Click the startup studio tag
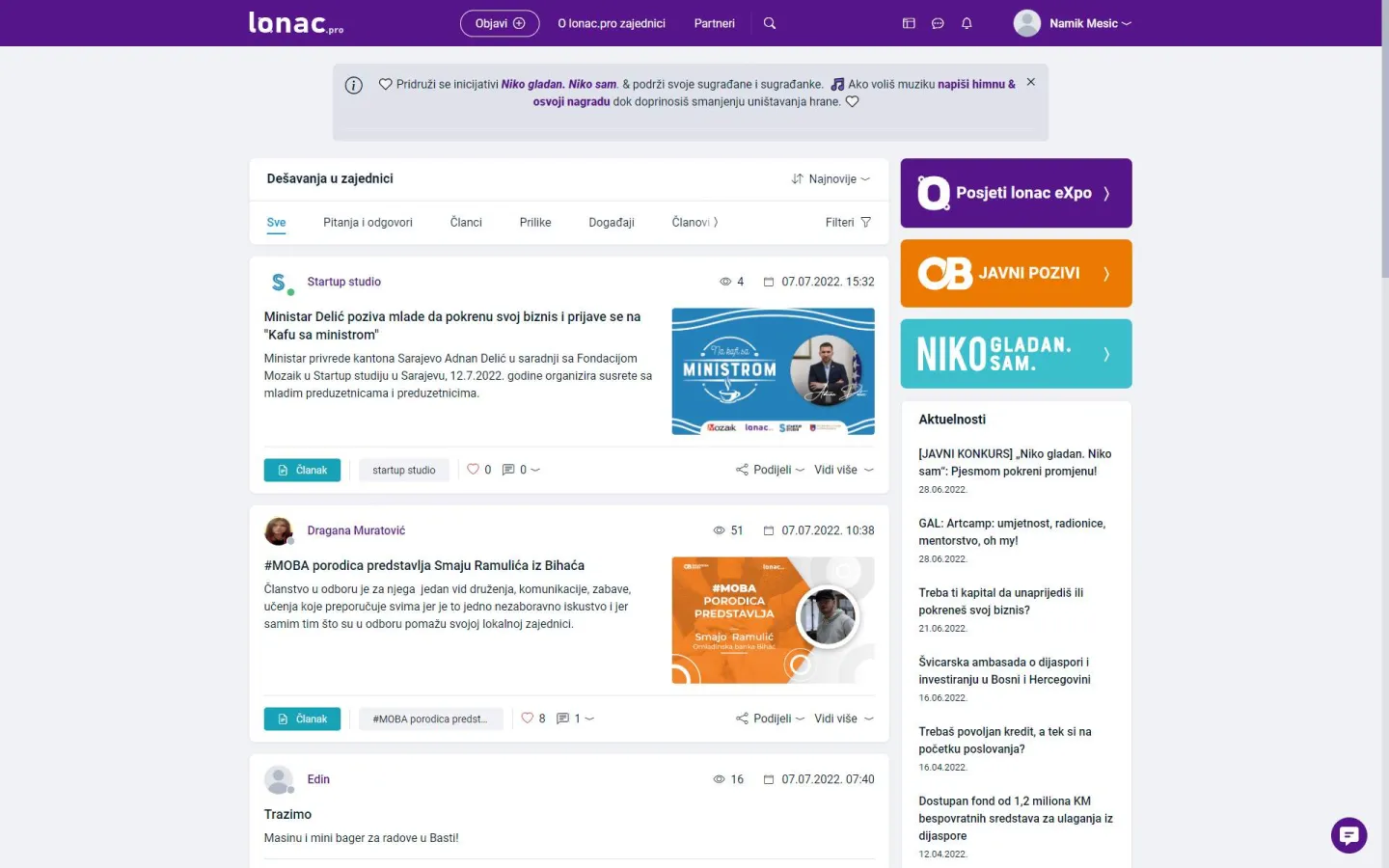1389x868 pixels. click(x=404, y=470)
